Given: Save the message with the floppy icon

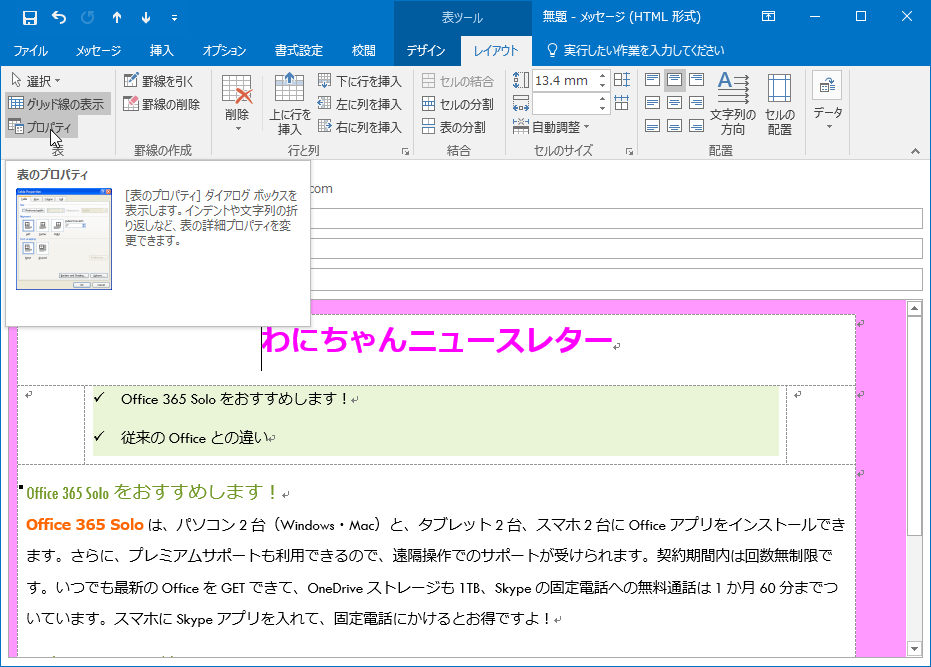Looking at the screenshot, I should tap(29, 18).
